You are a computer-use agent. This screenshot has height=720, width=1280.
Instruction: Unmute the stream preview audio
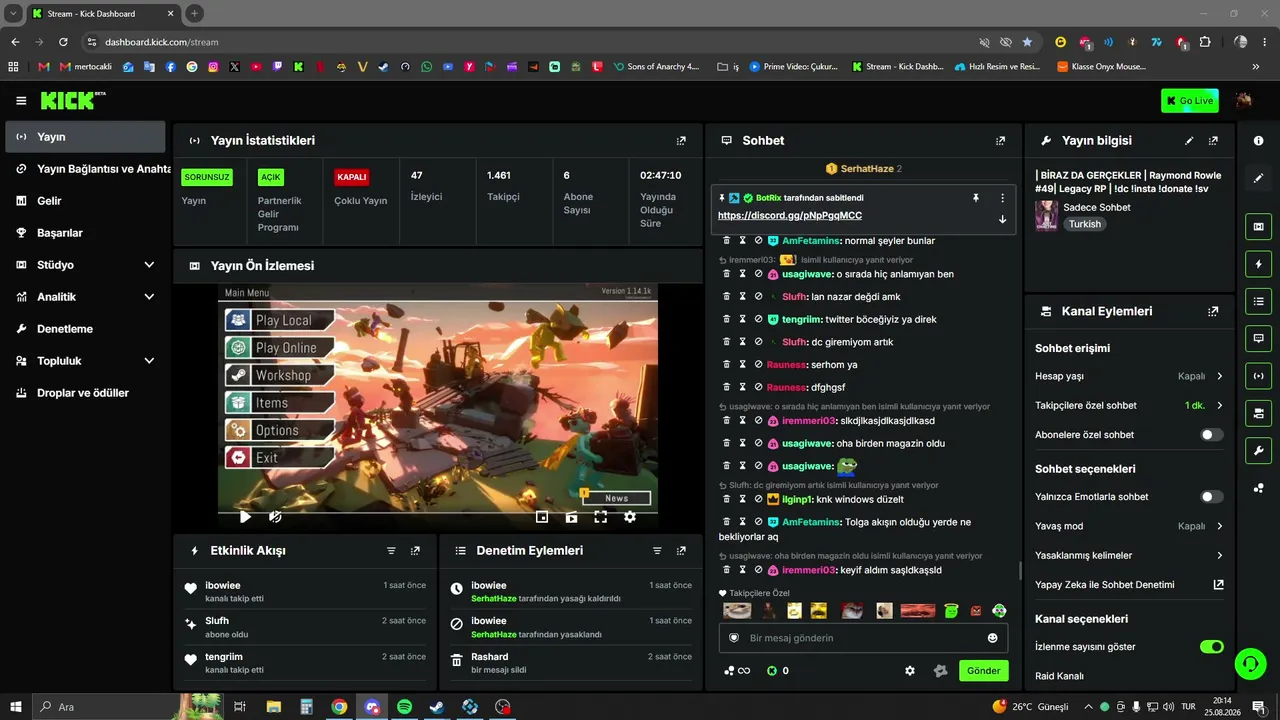click(275, 517)
